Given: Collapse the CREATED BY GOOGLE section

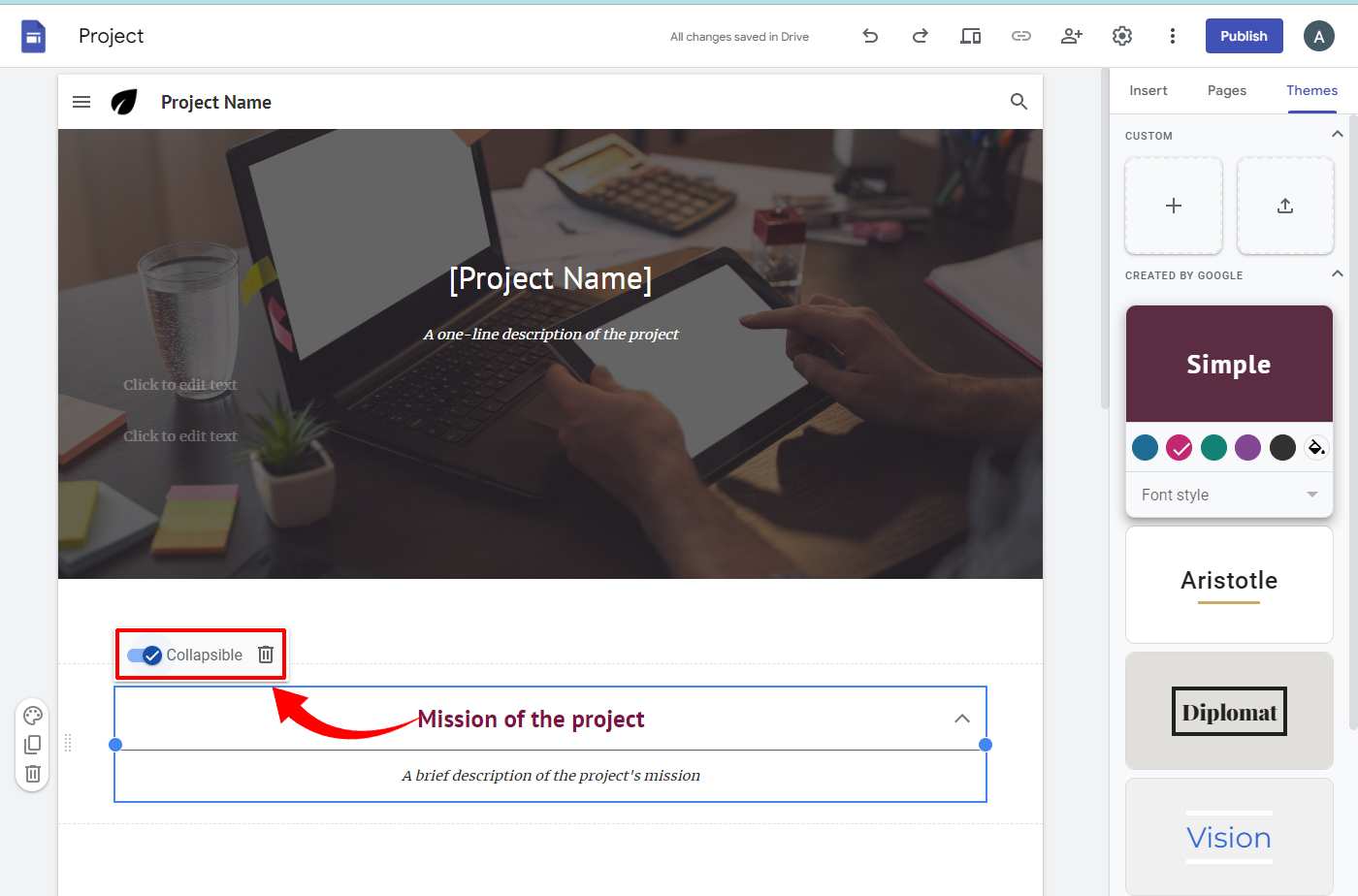Looking at the screenshot, I should tap(1338, 274).
